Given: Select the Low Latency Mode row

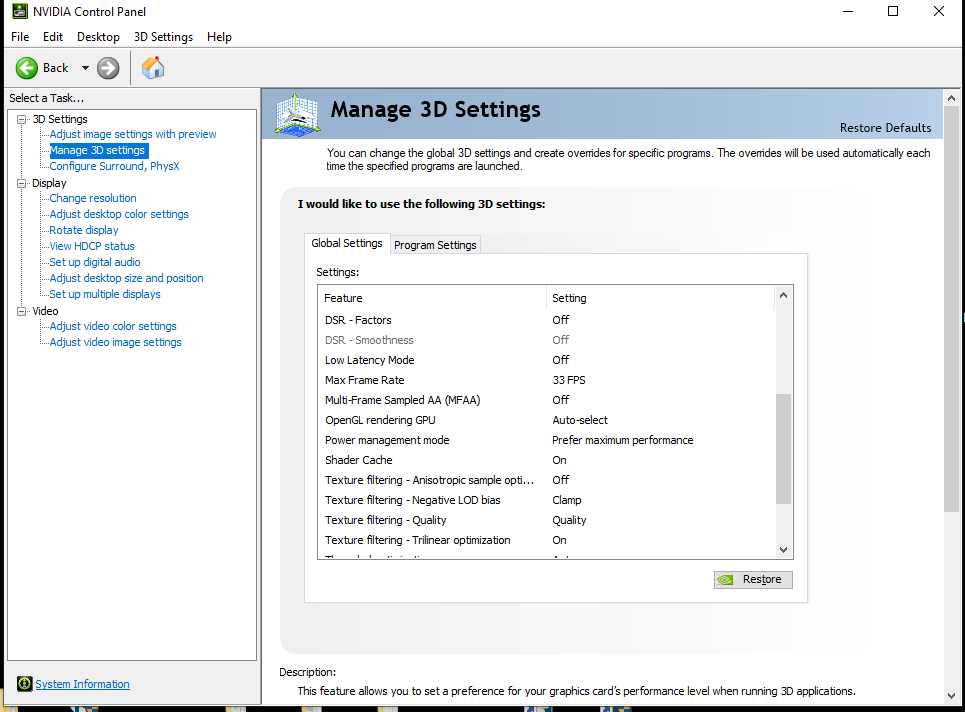Looking at the screenshot, I should coord(547,360).
